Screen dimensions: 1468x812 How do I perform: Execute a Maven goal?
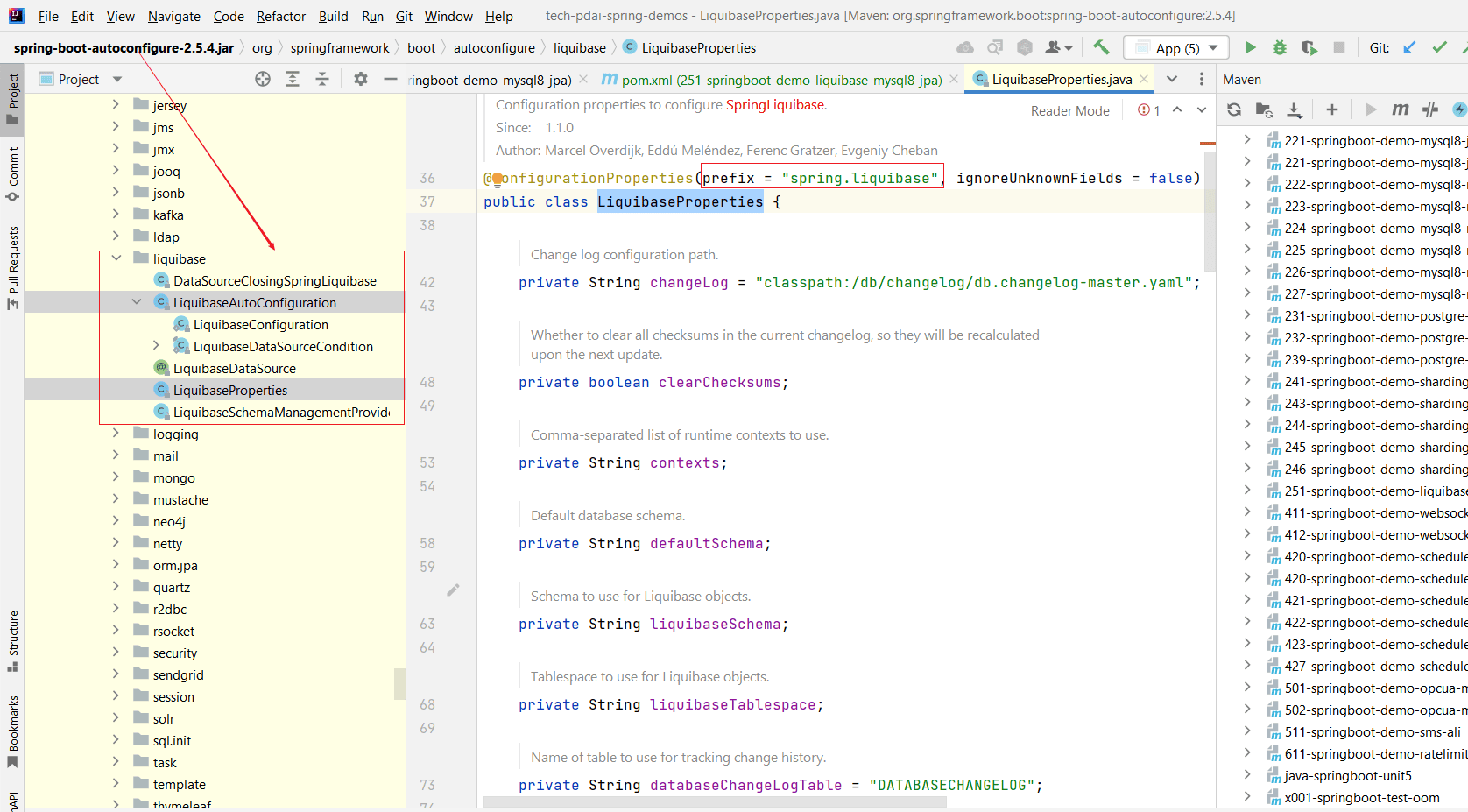pyautogui.click(x=1399, y=109)
